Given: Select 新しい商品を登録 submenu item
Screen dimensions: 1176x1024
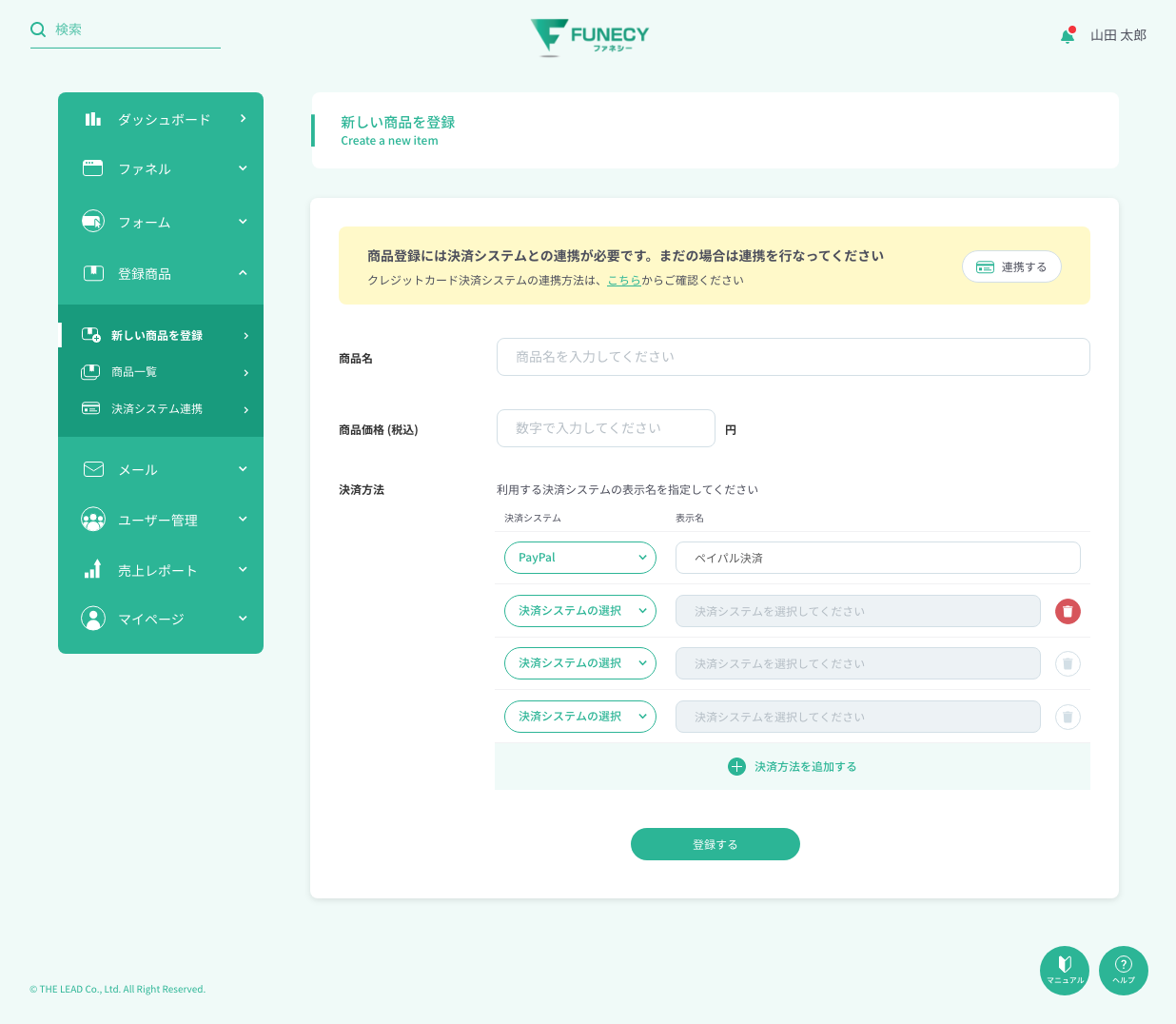Looking at the screenshot, I should [161, 335].
